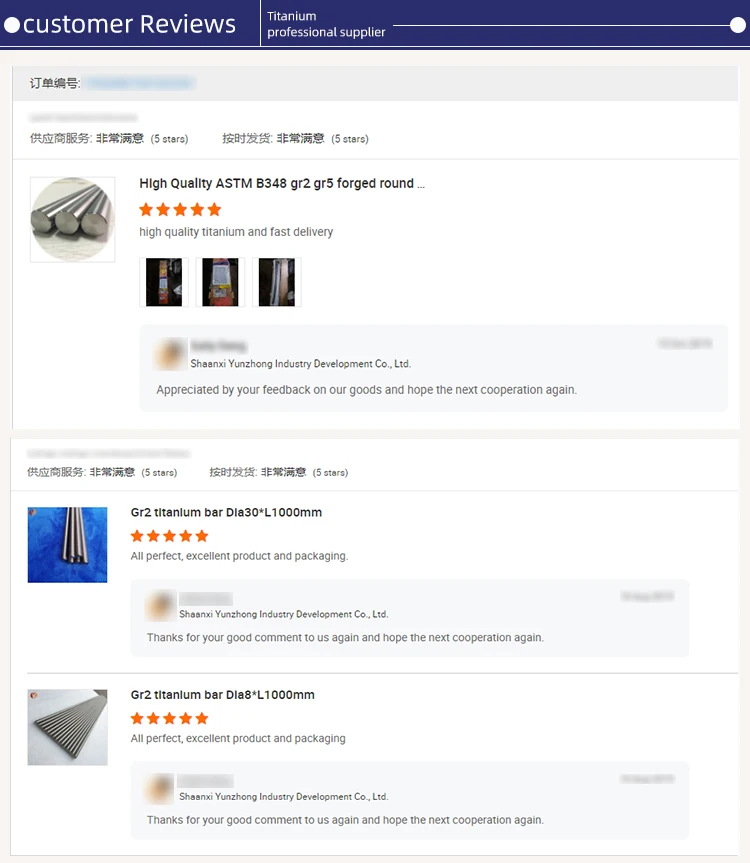
Task: View the second review photo attachment
Action: click(220, 282)
